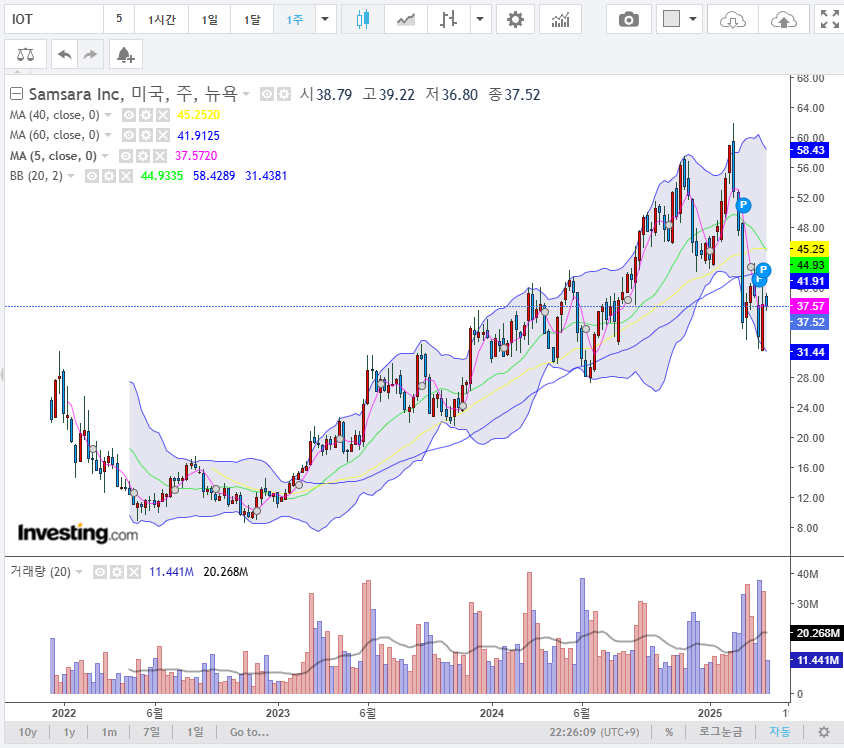The width and height of the screenshot is (844, 748).
Task: Open the timeframe interval dropdown arrow
Action: click(325, 20)
